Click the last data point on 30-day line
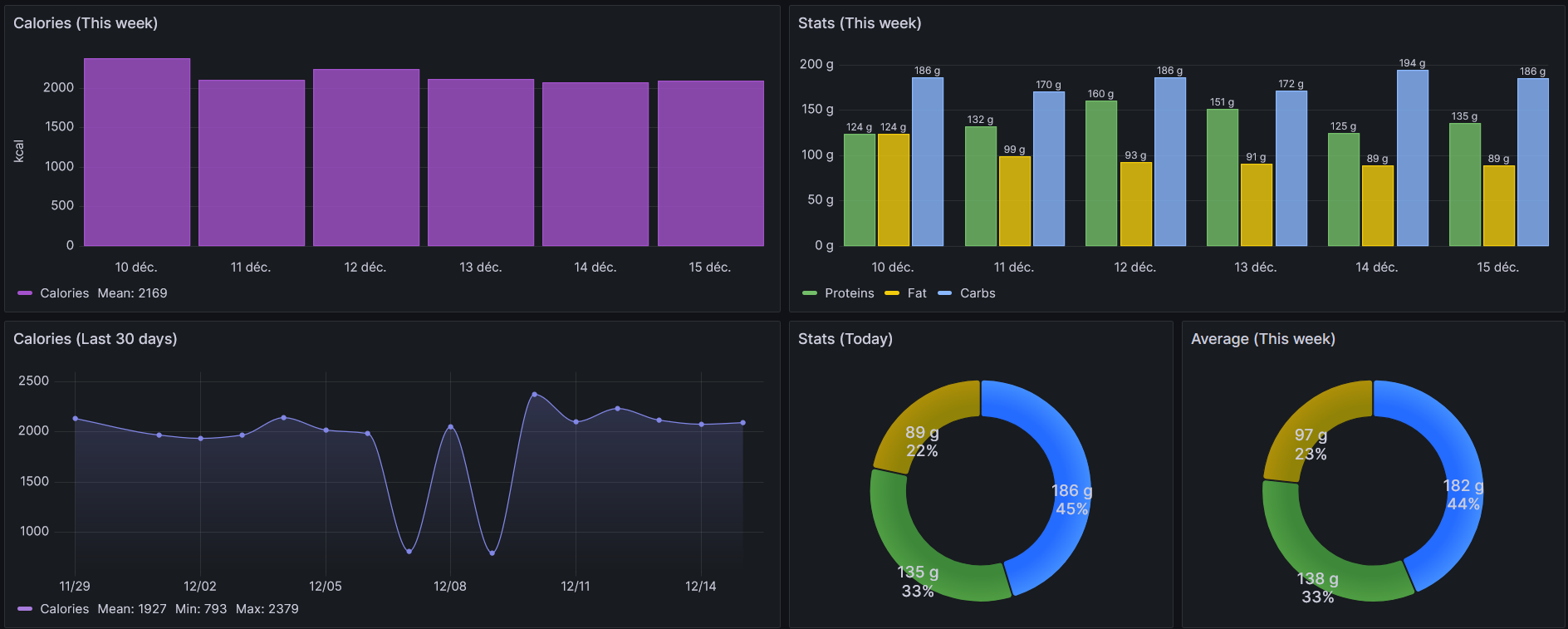The height and width of the screenshot is (629, 1568). (x=742, y=423)
